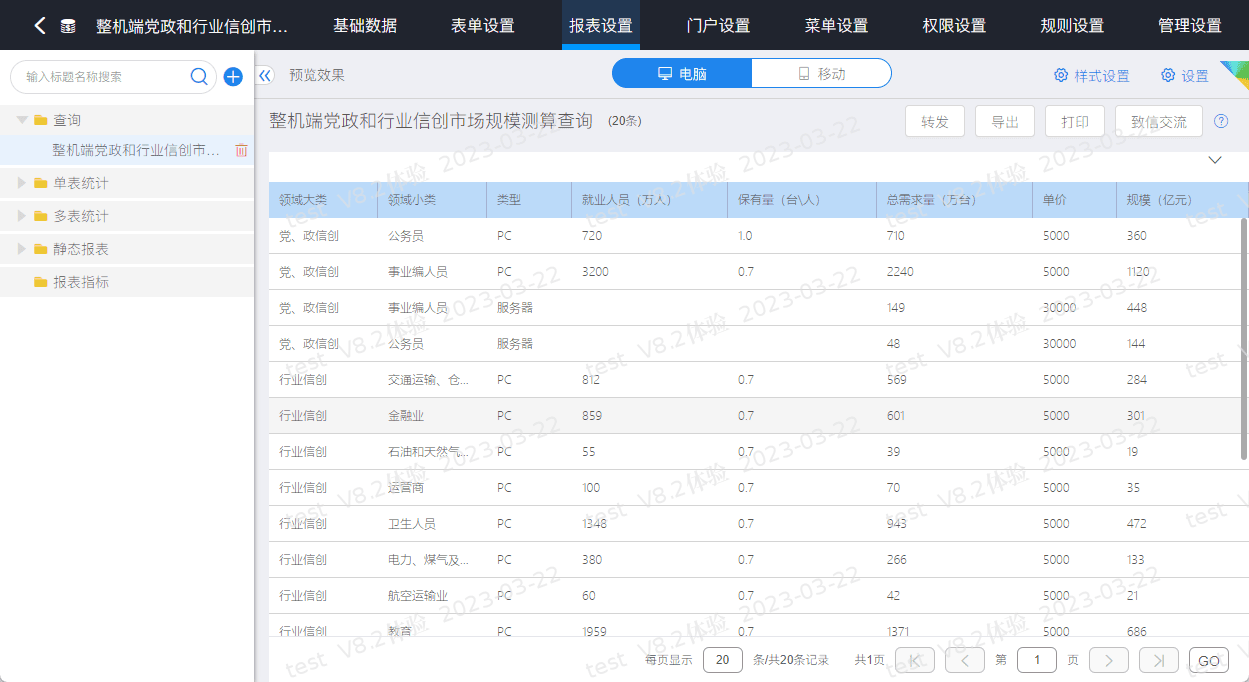1249x682 pixels.
Task: Select 报表设置 tab
Action: click(x=601, y=25)
